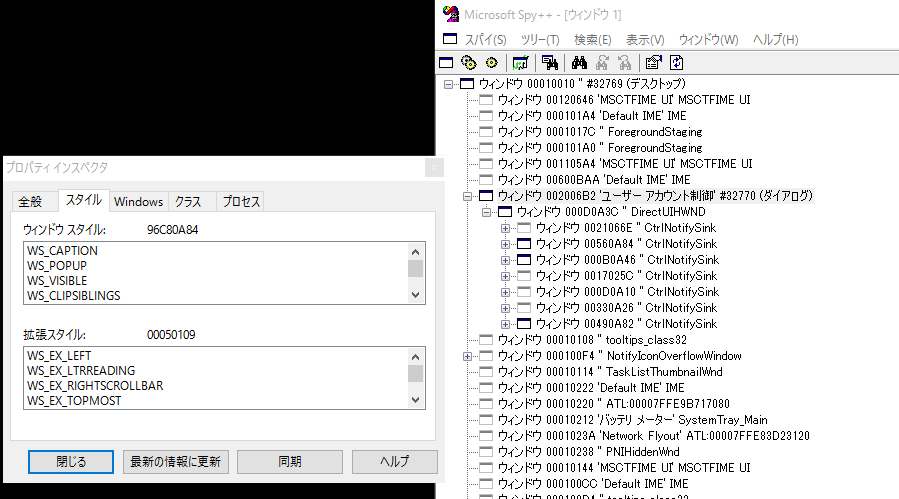Image resolution: width=899 pixels, height=499 pixels.
Task: Switch to the プロセス tab
Action: click(x=241, y=201)
